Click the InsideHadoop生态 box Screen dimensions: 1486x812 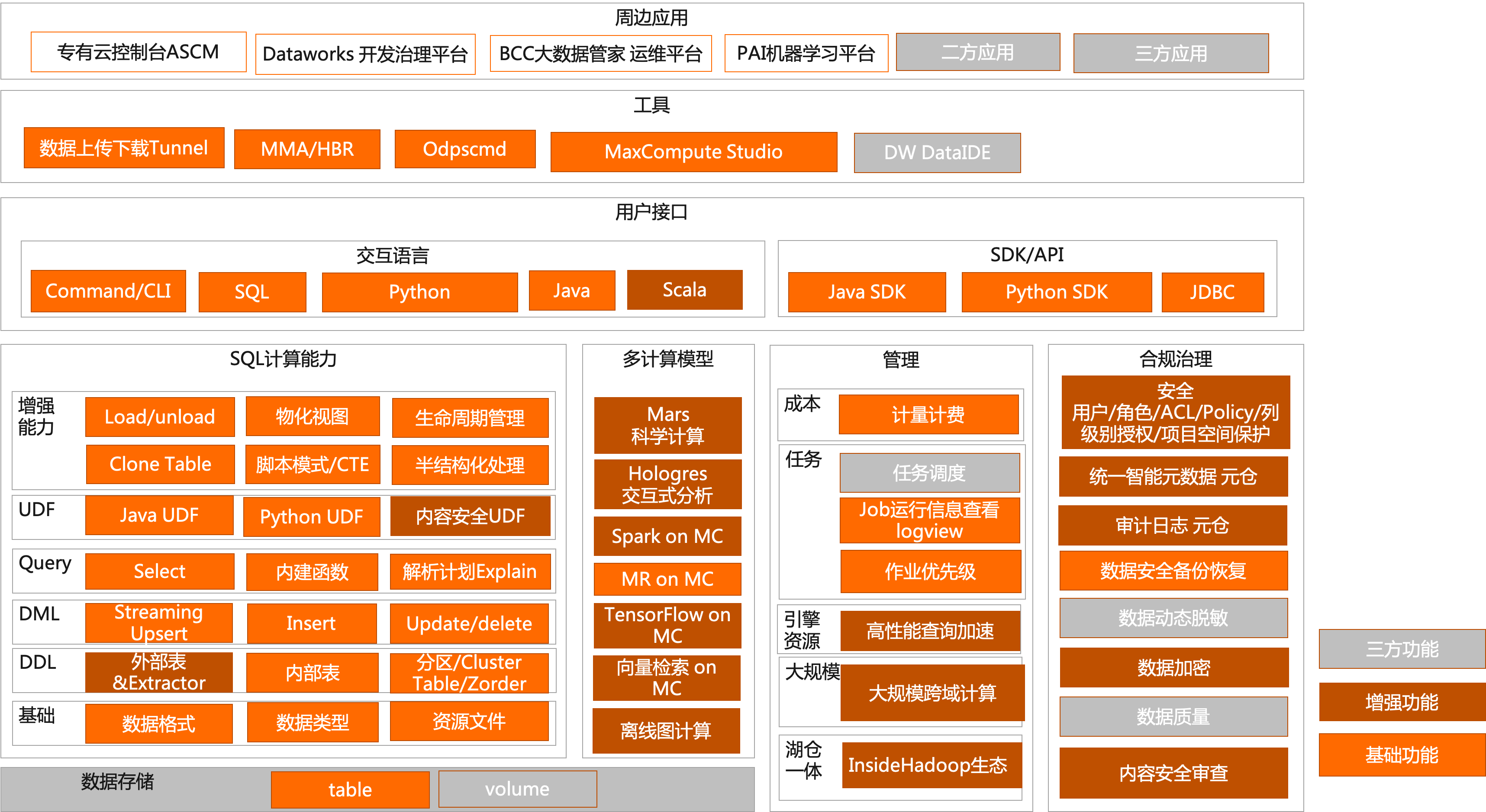[932, 765]
